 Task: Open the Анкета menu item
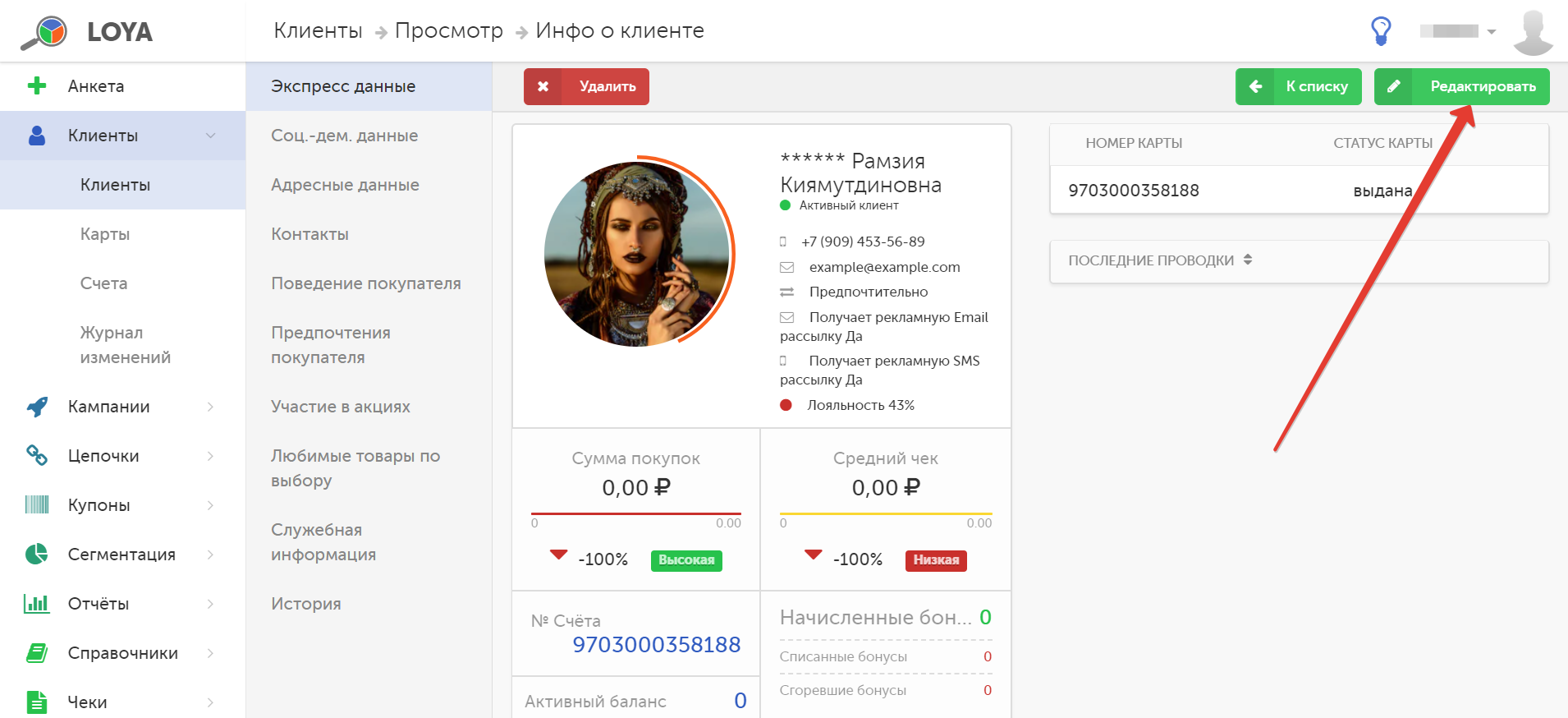[122, 86]
